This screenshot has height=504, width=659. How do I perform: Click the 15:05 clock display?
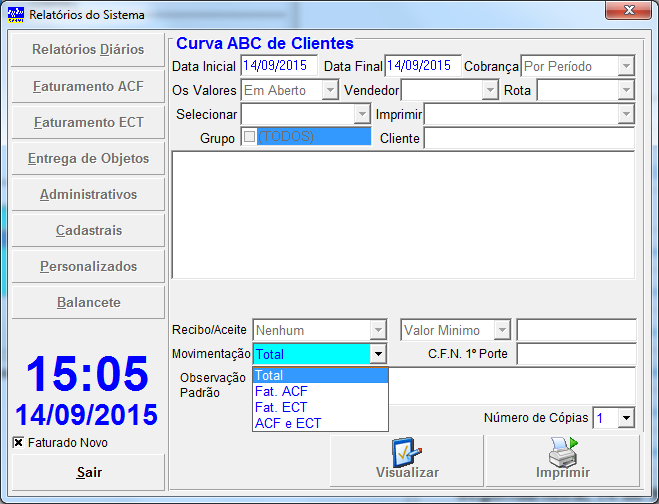[87, 374]
